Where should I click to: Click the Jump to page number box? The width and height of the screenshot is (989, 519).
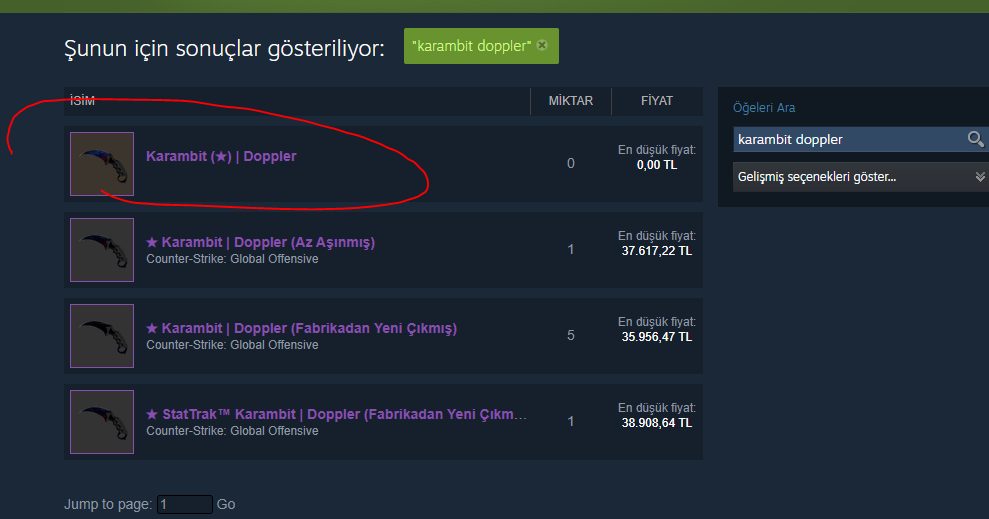185,504
